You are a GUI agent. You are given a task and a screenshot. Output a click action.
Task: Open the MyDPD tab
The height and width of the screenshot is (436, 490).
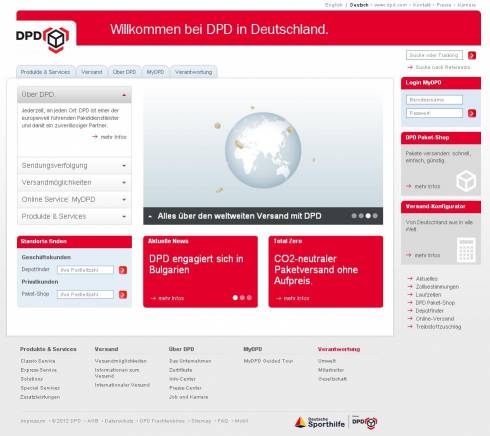[155, 72]
